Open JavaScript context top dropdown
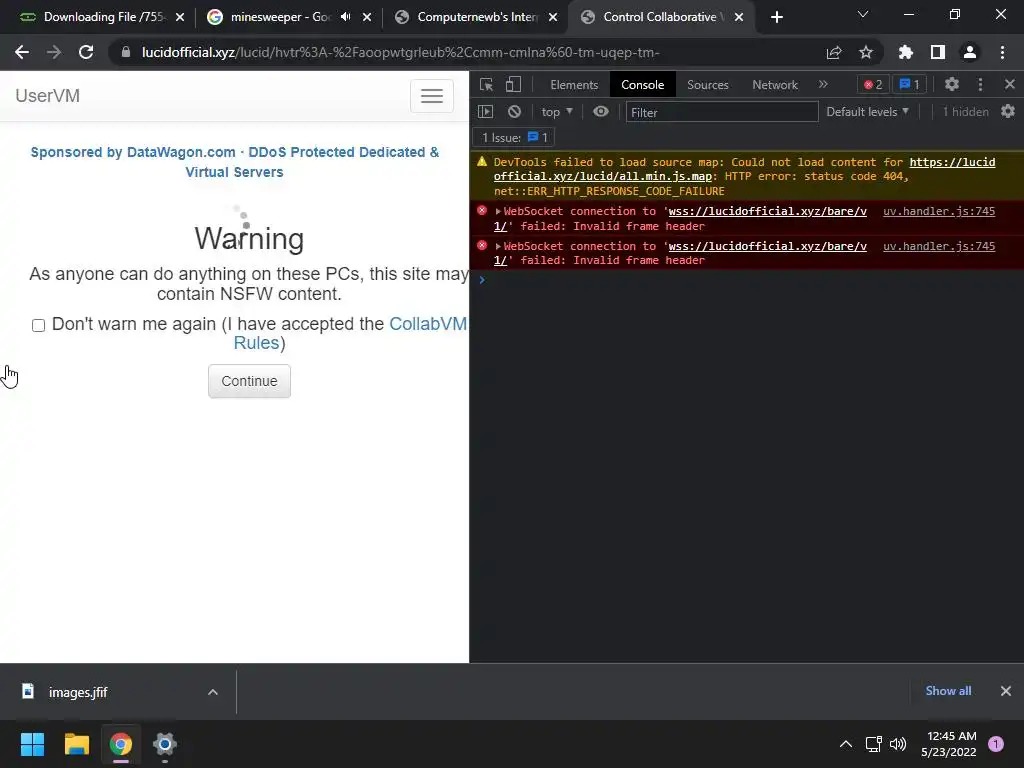1024x768 pixels. pyautogui.click(x=557, y=112)
